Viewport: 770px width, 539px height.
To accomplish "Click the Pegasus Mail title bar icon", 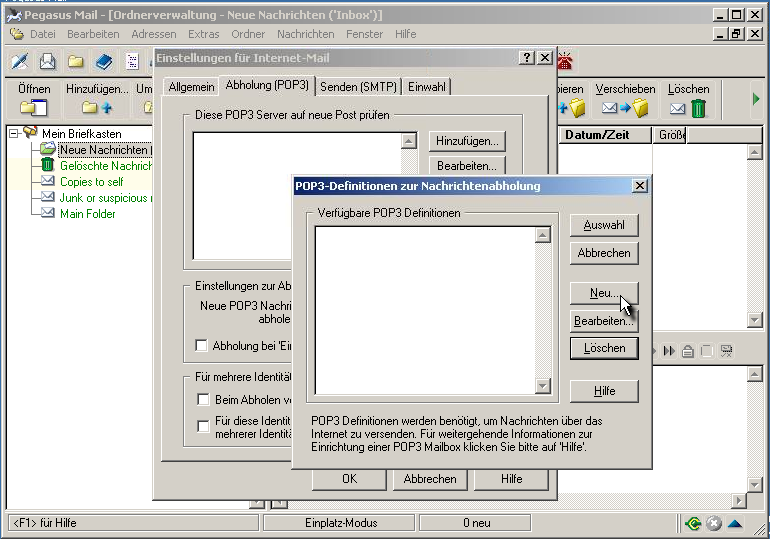I will point(14,15).
